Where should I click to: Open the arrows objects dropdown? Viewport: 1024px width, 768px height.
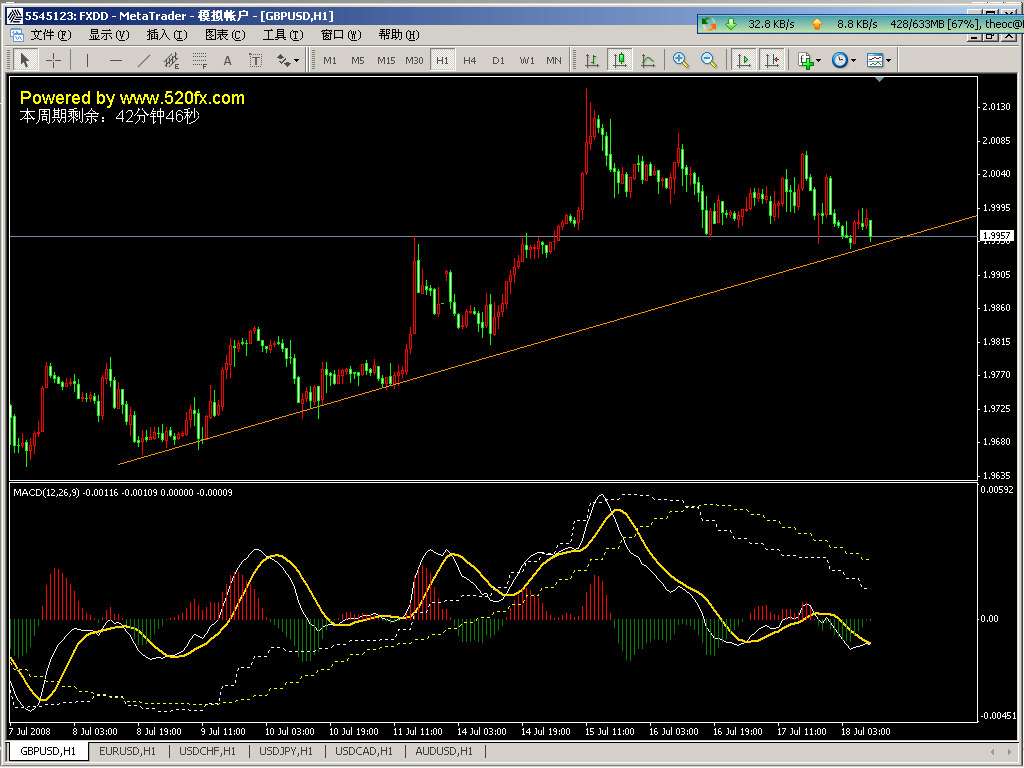(x=287, y=60)
